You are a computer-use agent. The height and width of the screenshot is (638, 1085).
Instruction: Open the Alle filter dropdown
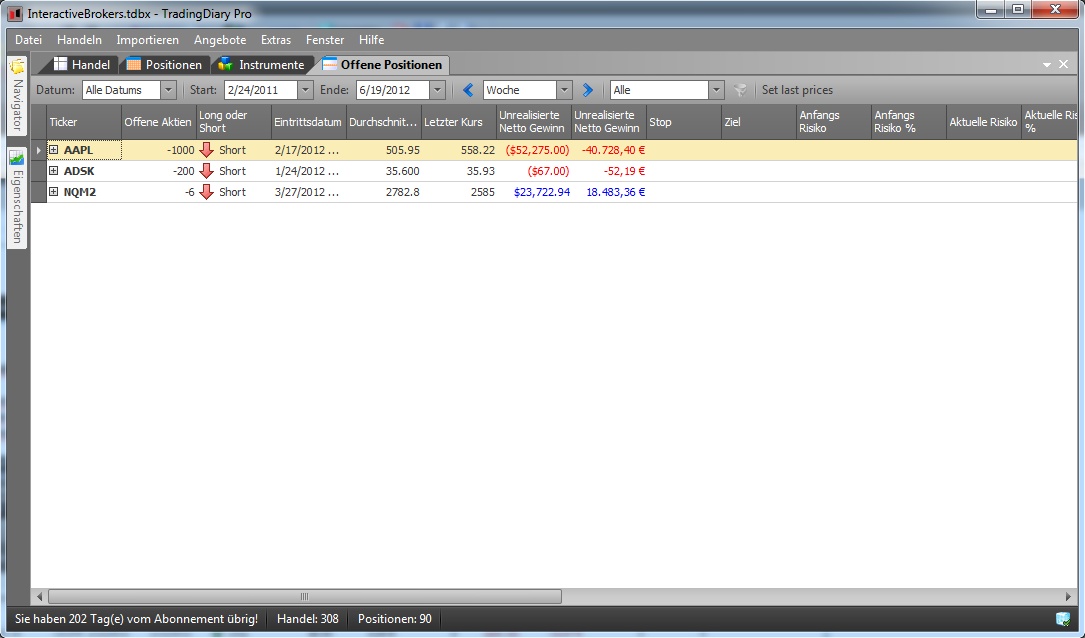pyautogui.click(x=717, y=90)
